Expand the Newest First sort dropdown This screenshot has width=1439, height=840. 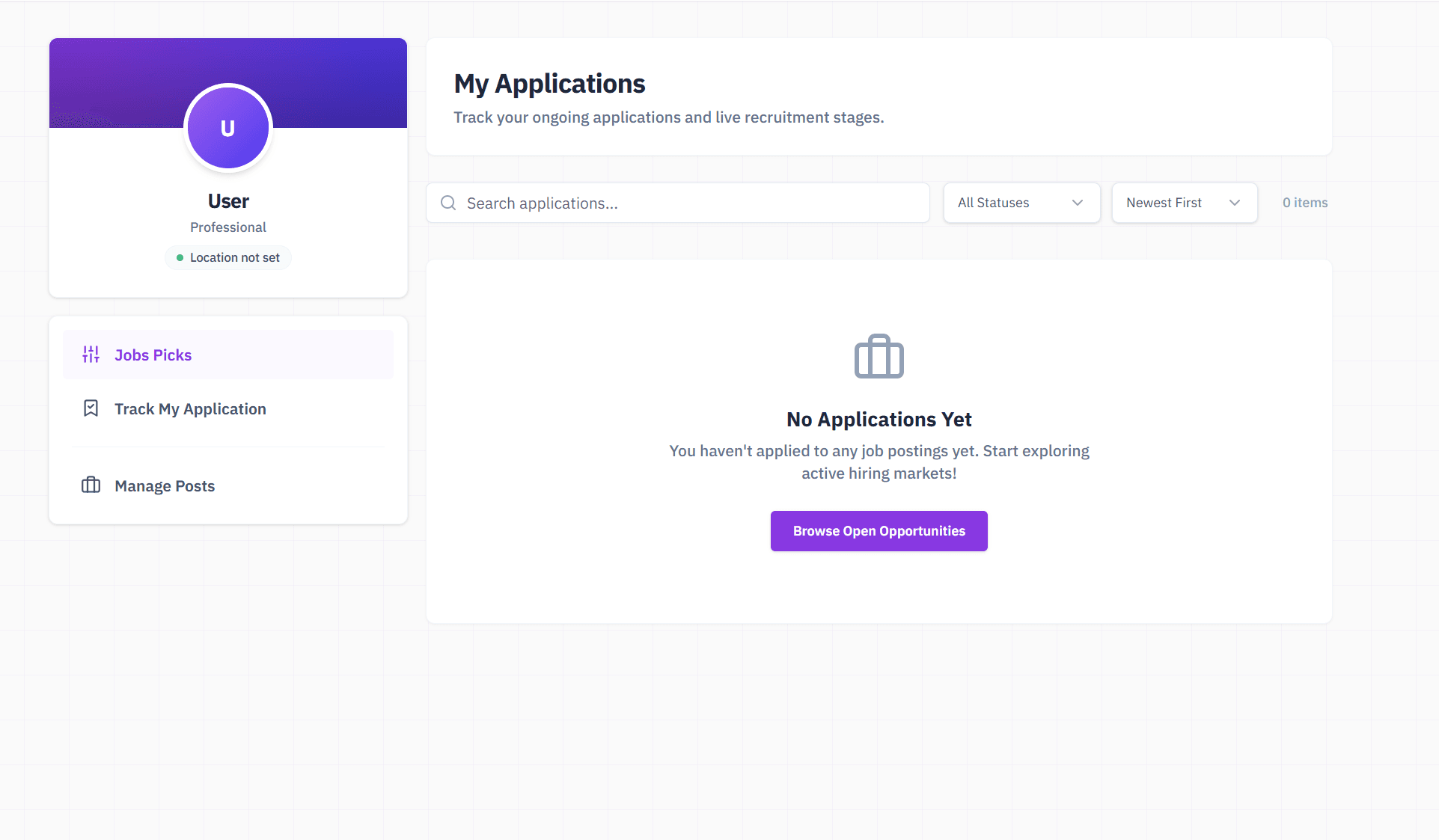(x=1184, y=203)
